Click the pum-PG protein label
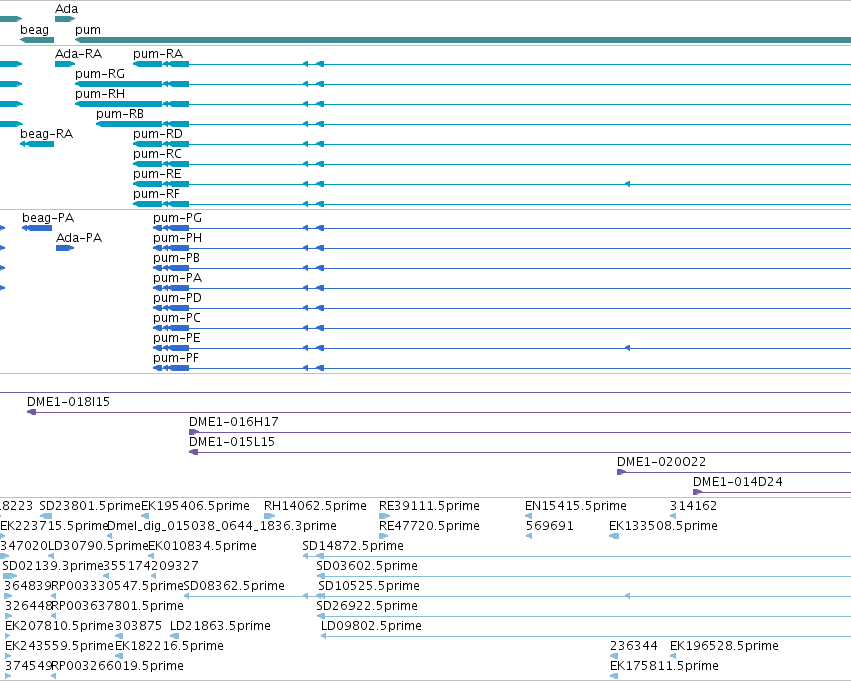The height and width of the screenshot is (681, 851). [177, 218]
